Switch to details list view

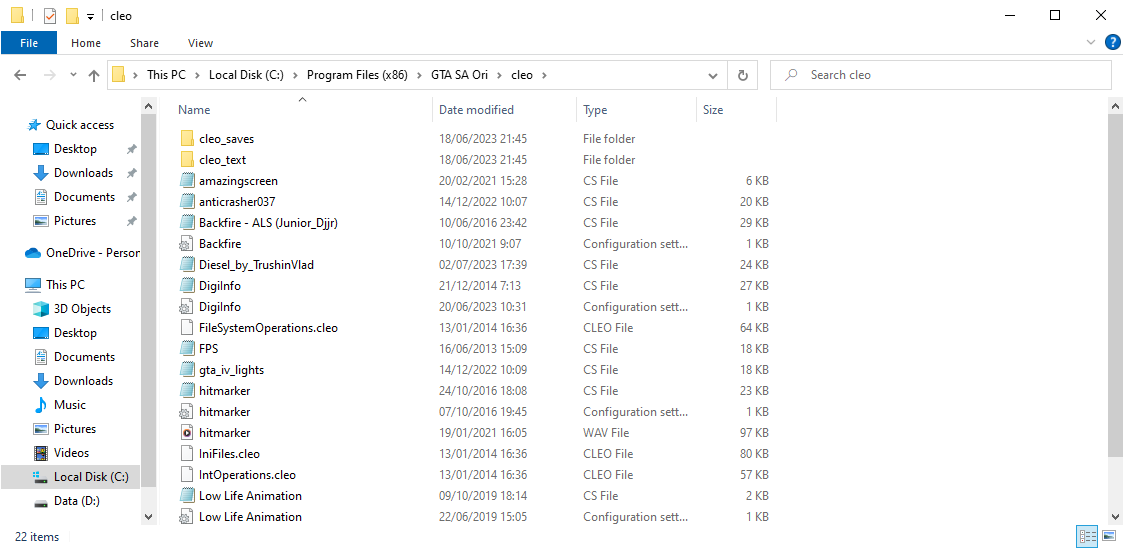tap(1088, 536)
